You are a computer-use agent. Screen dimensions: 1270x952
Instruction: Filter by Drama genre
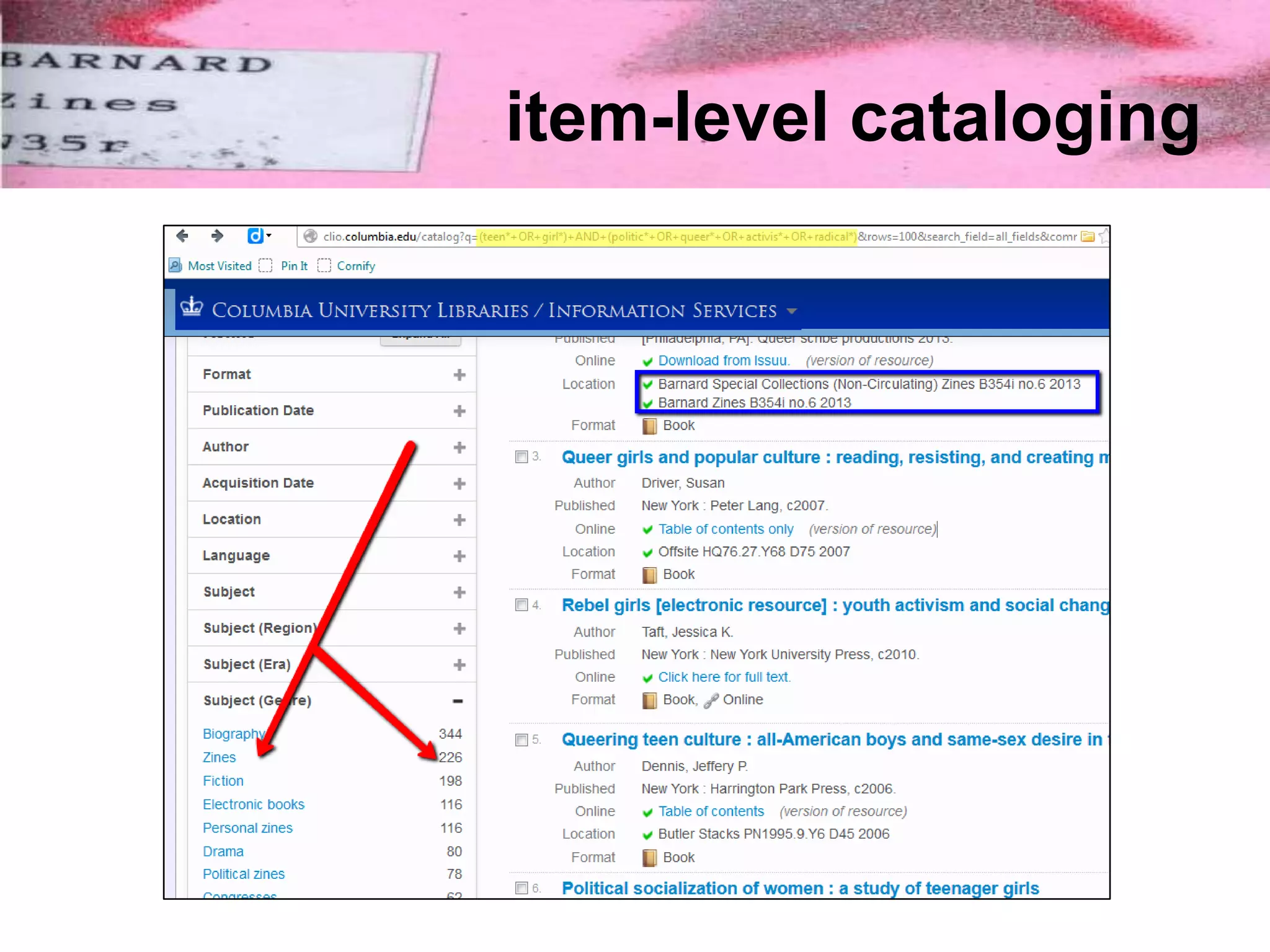223,852
